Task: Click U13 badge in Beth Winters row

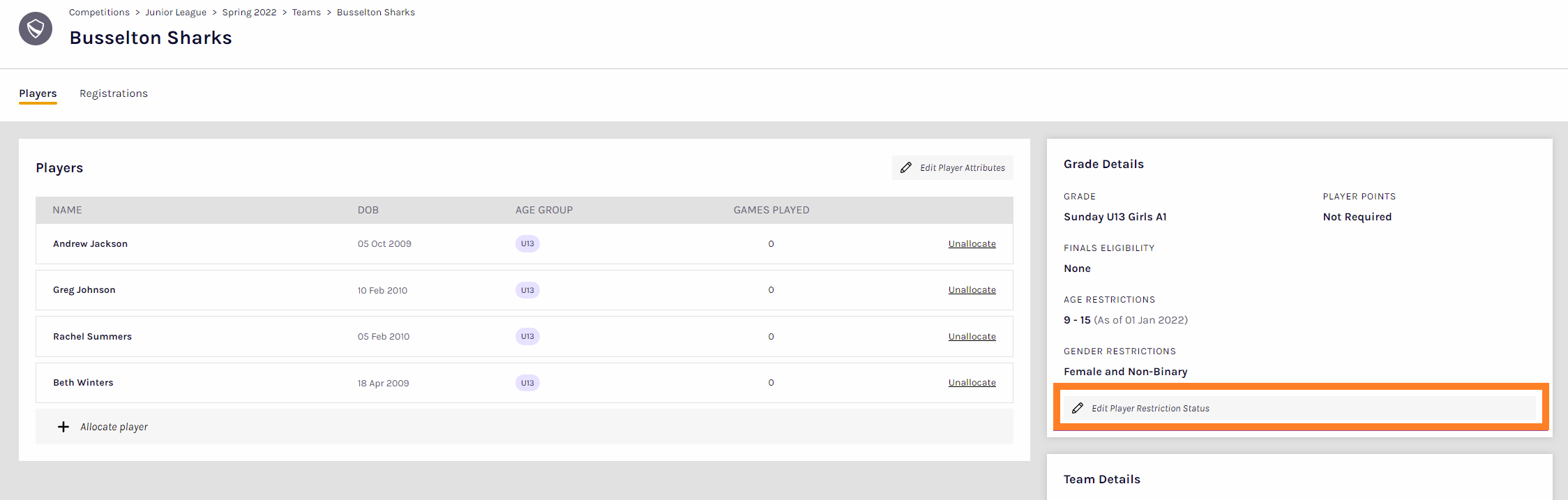Action: [527, 383]
